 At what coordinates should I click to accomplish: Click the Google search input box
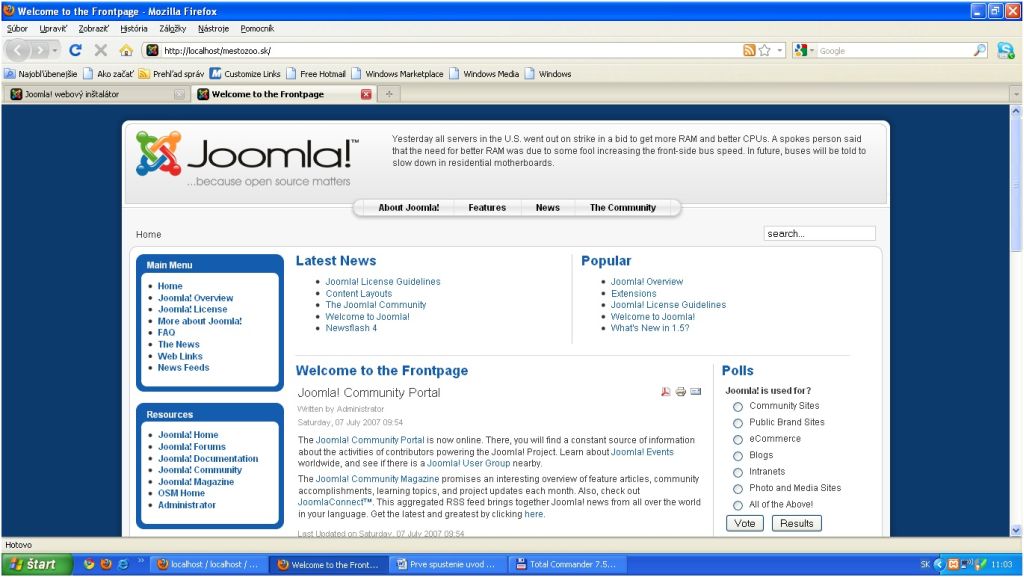click(x=894, y=50)
